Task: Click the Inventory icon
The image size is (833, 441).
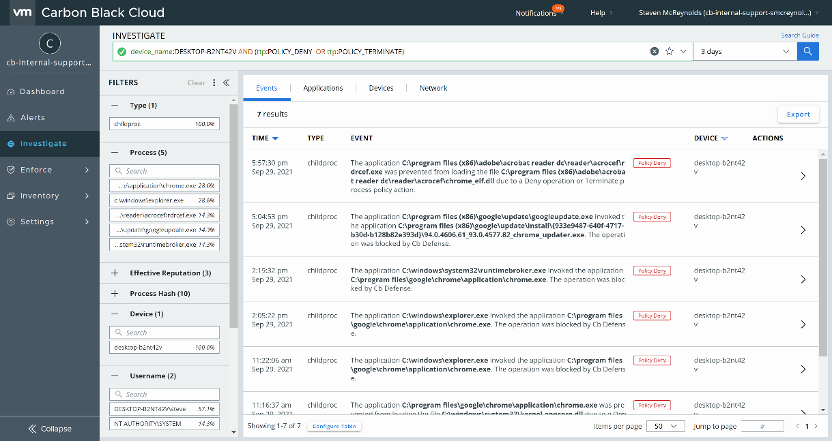Action: coord(11,196)
